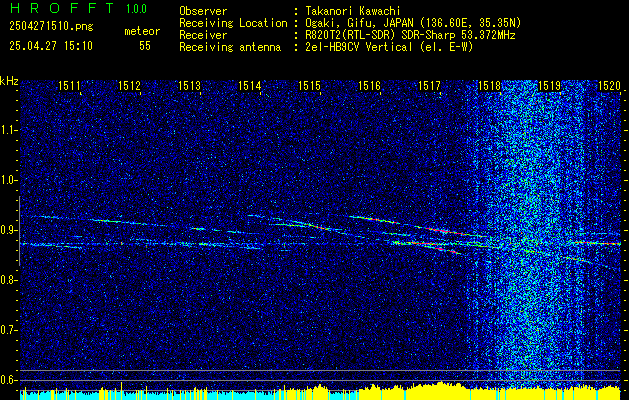This screenshot has height=400, width=629.
Task: Click the 1.1 kHz axis label
Action: click(7, 130)
